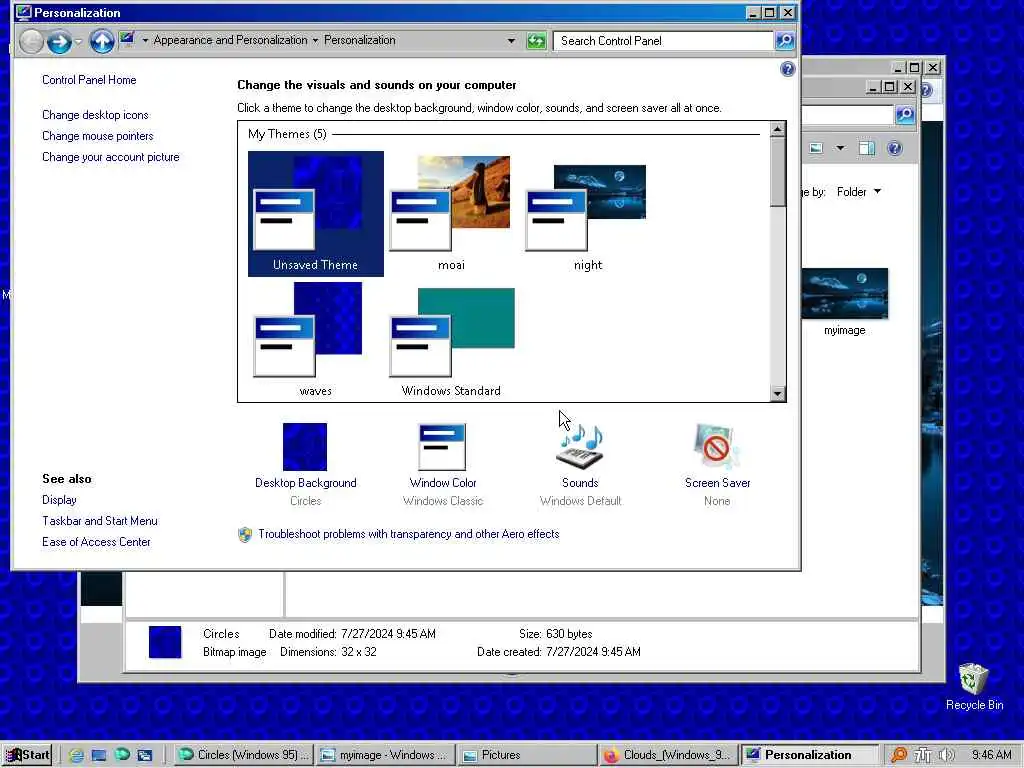
Task: Apply the Windows Standard theme
Action: 451,339
